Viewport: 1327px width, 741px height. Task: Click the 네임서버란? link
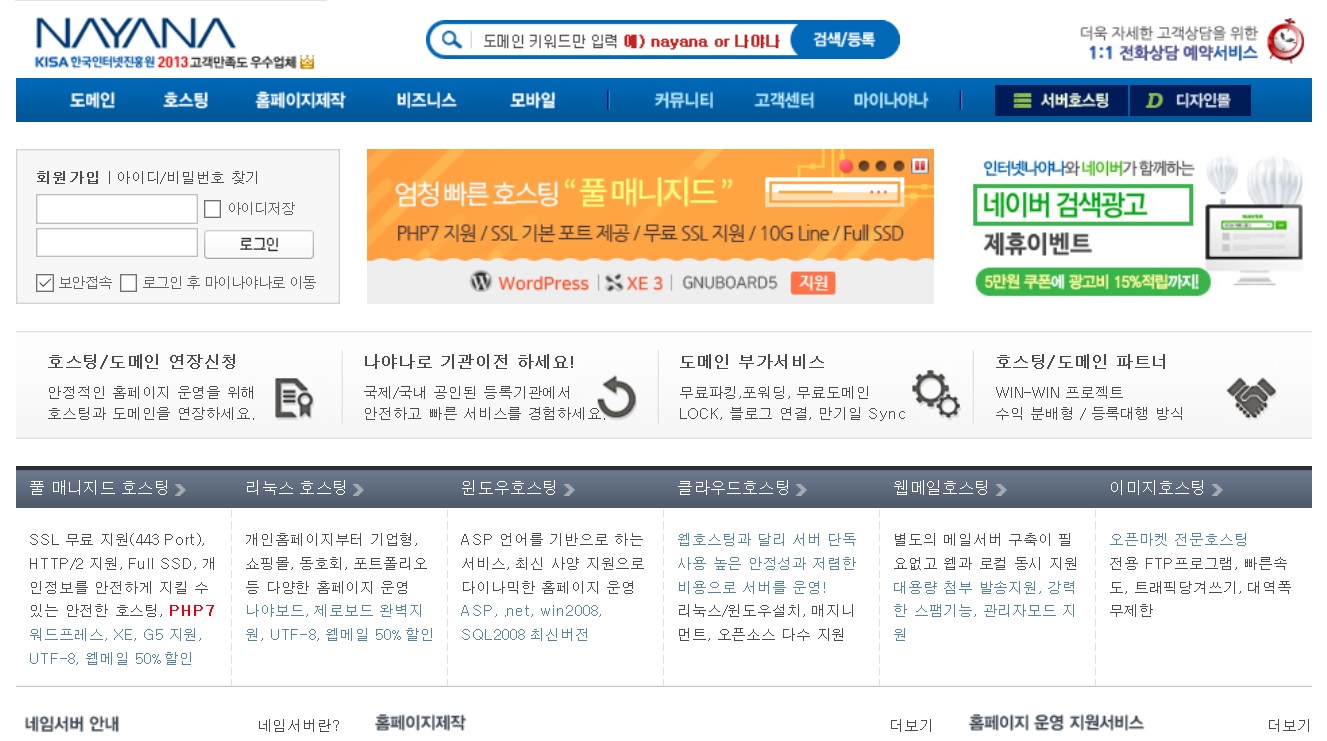tap(299, 725)
